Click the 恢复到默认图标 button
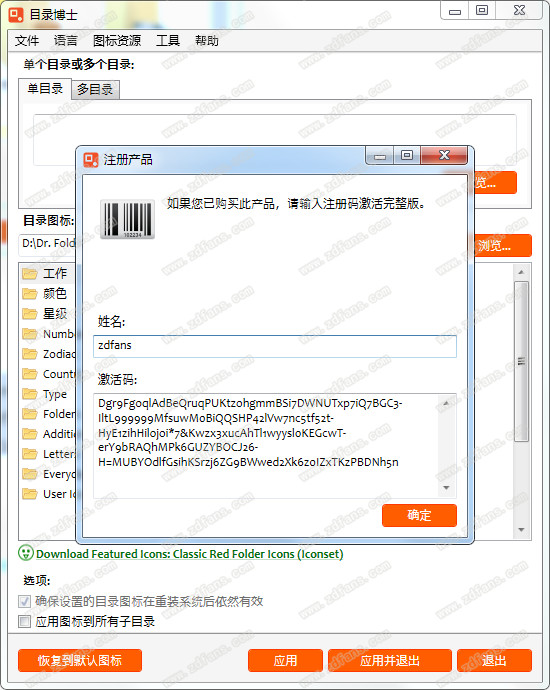The image size is (550, 690). [x=80, y=661]
